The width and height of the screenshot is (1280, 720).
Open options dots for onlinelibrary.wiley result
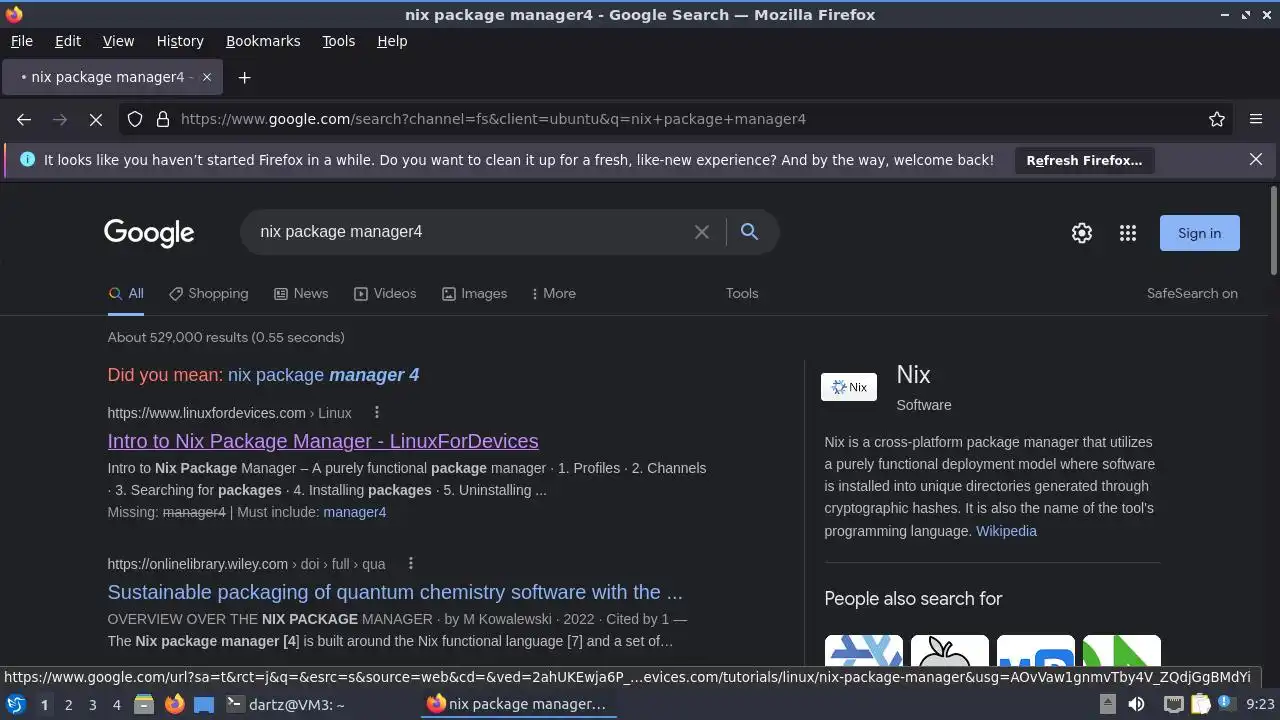[x=410, y=563]
